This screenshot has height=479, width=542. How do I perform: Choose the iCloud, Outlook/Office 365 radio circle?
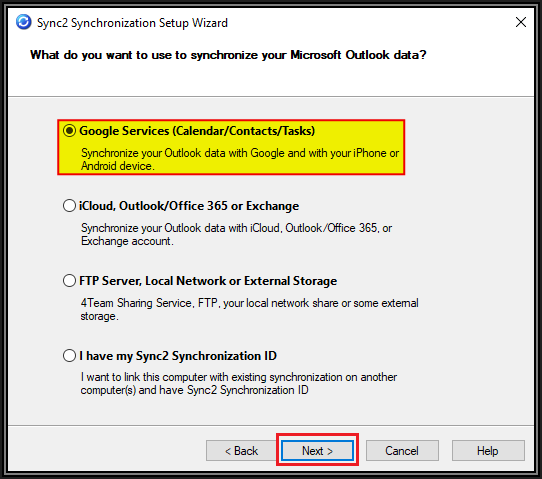[69, 206]
